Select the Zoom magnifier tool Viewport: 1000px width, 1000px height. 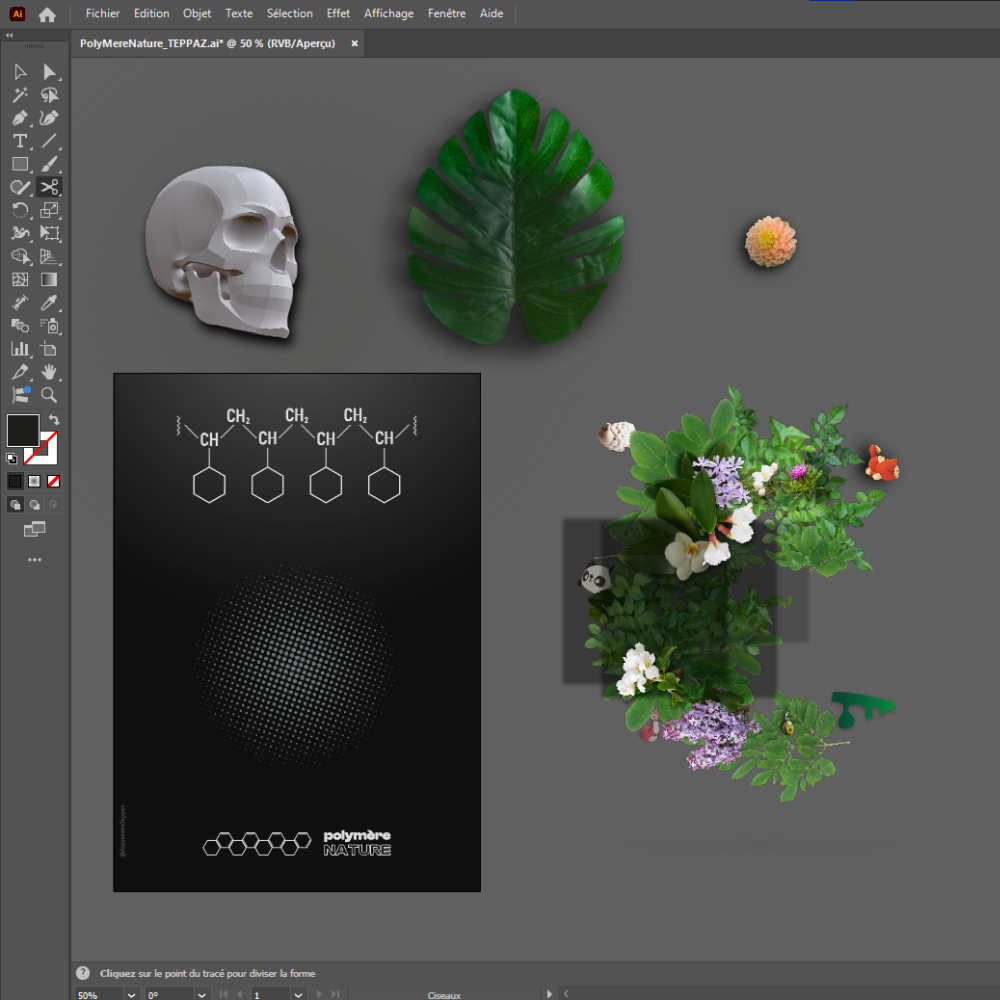(x=49, y=395)
